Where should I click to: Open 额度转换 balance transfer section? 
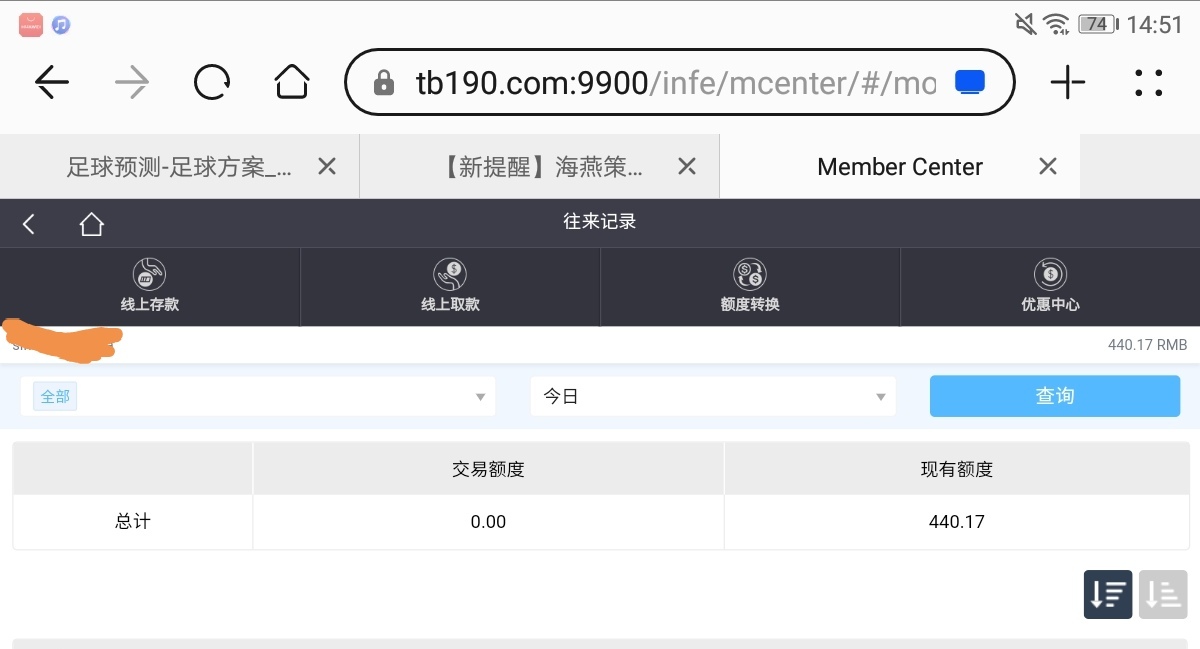point(750,286)
